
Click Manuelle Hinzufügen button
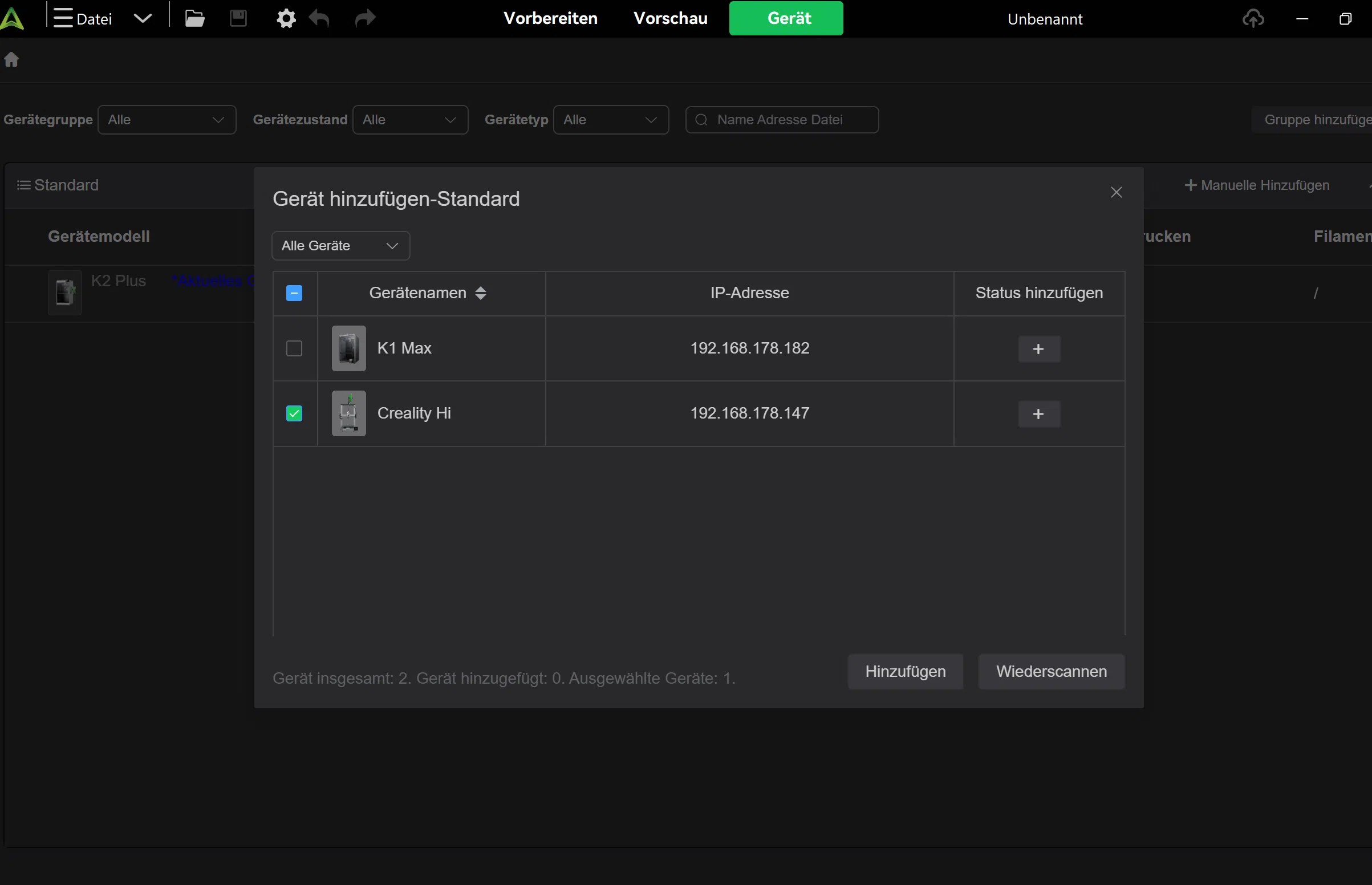coord(1256,185)
